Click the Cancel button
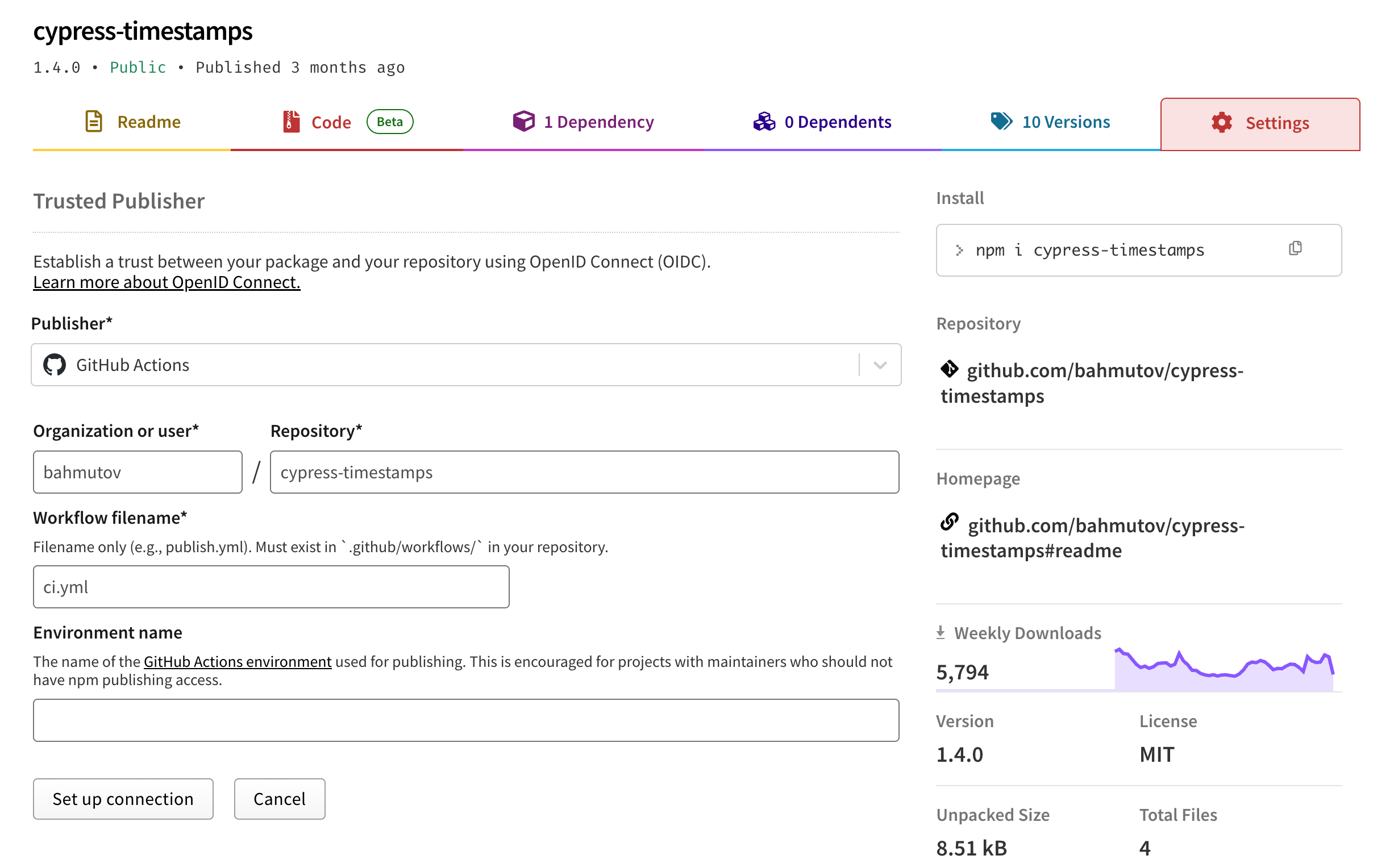Screen dimensions: 1398x868 279,799
